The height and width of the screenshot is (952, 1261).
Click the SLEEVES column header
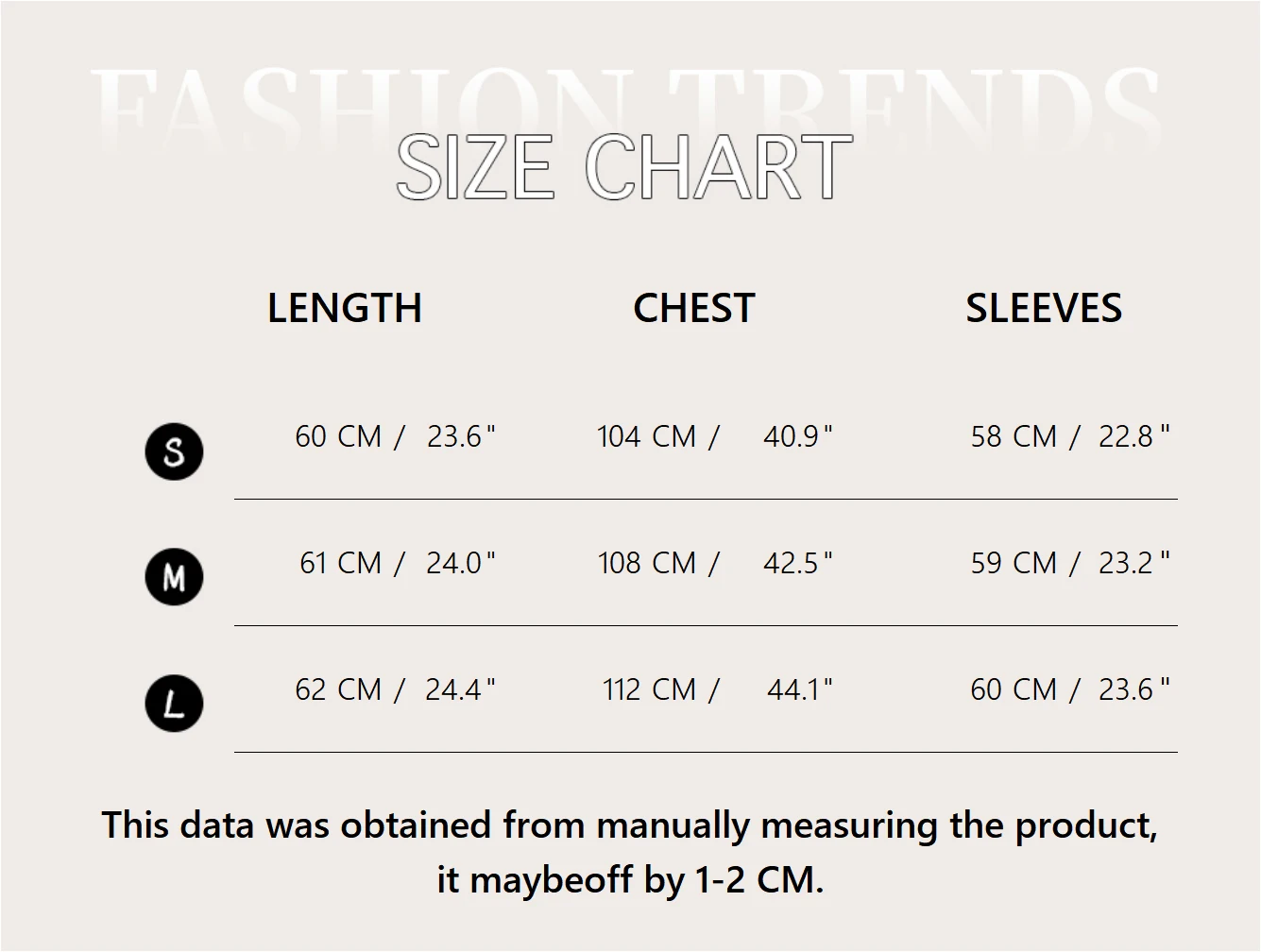pyautogui.click(x=1044, y=309)
